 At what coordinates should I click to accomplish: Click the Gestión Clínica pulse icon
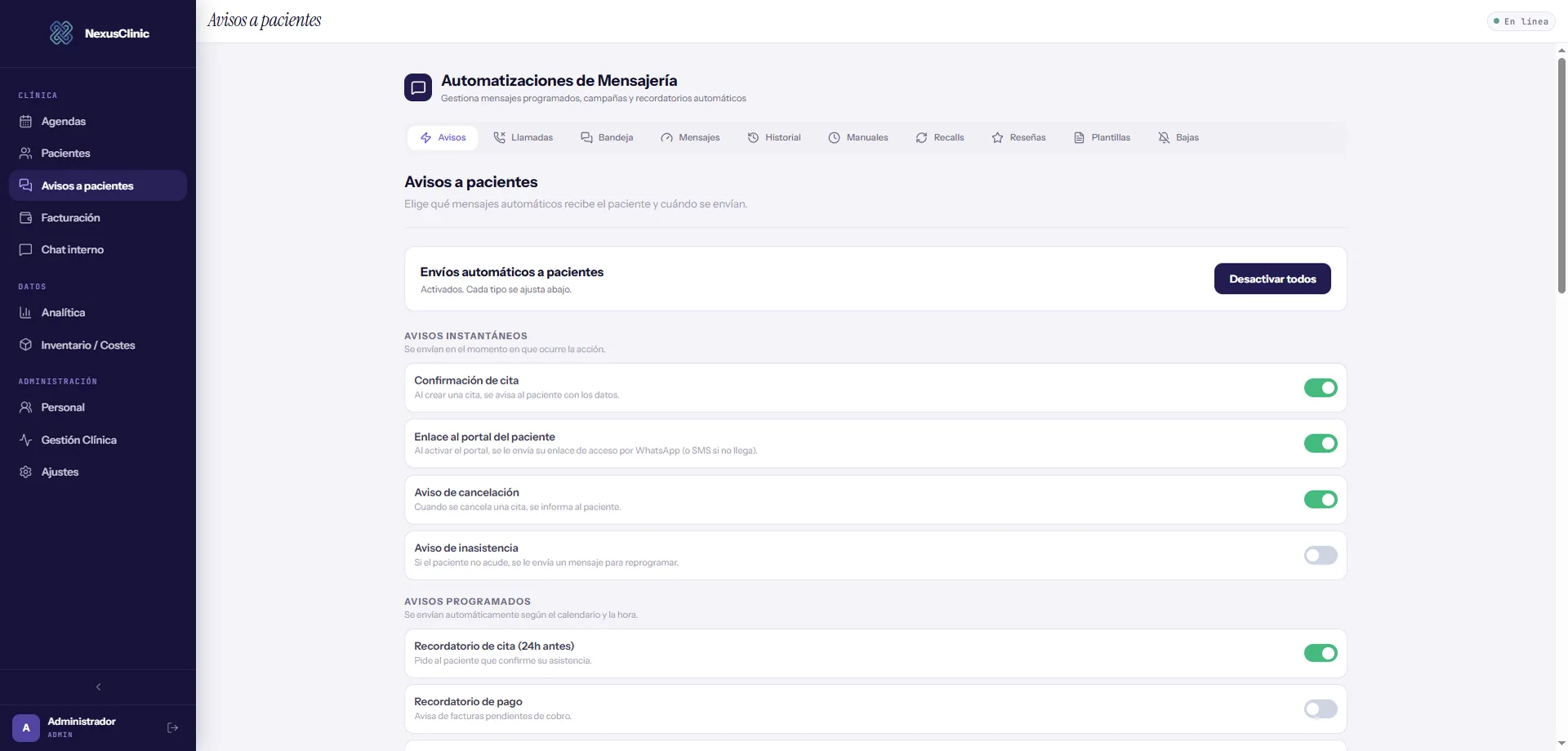click(25, 439)
